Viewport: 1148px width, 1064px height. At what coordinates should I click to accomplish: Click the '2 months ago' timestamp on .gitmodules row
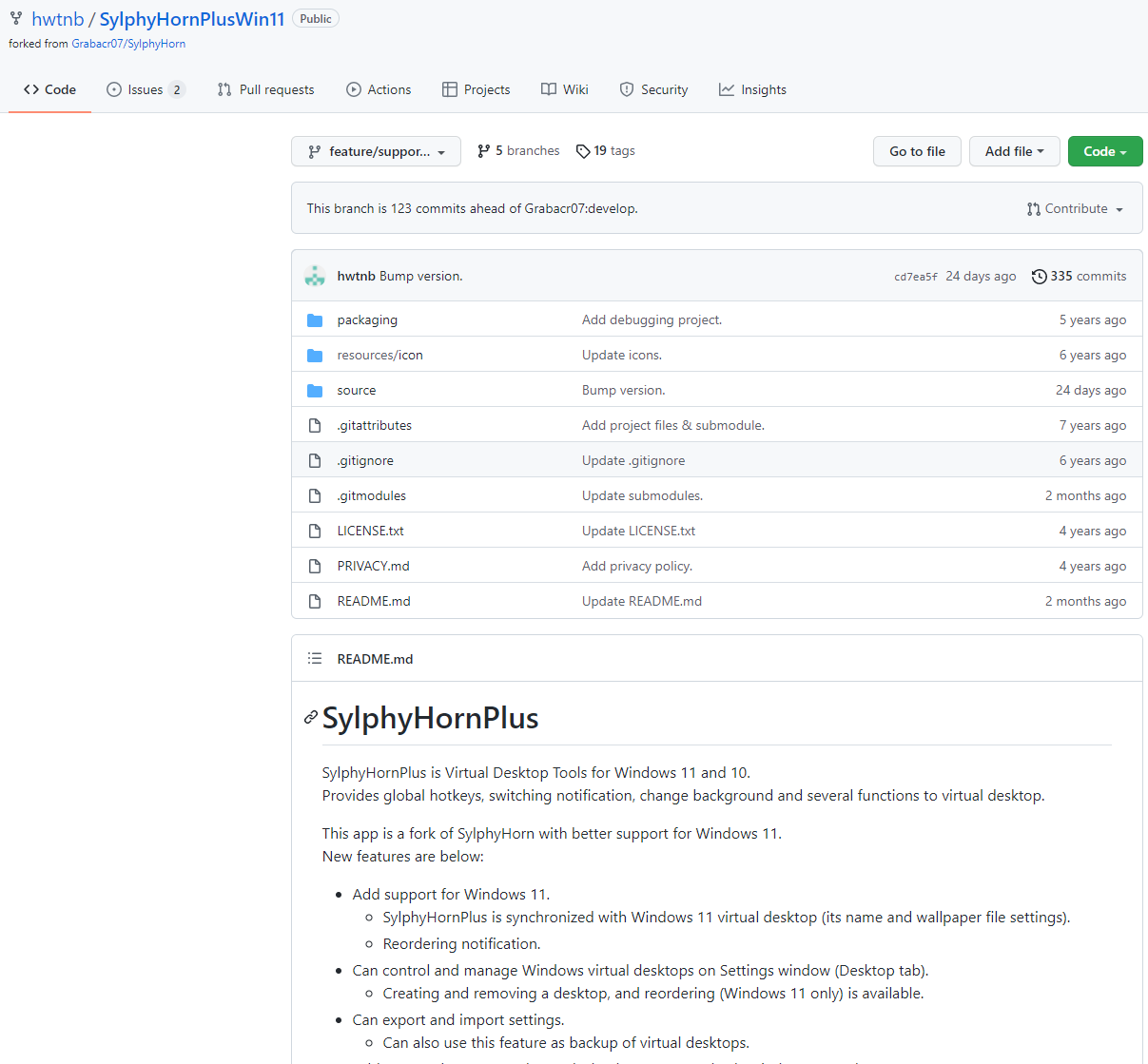pyautogui.click(x=1085, y=495)
